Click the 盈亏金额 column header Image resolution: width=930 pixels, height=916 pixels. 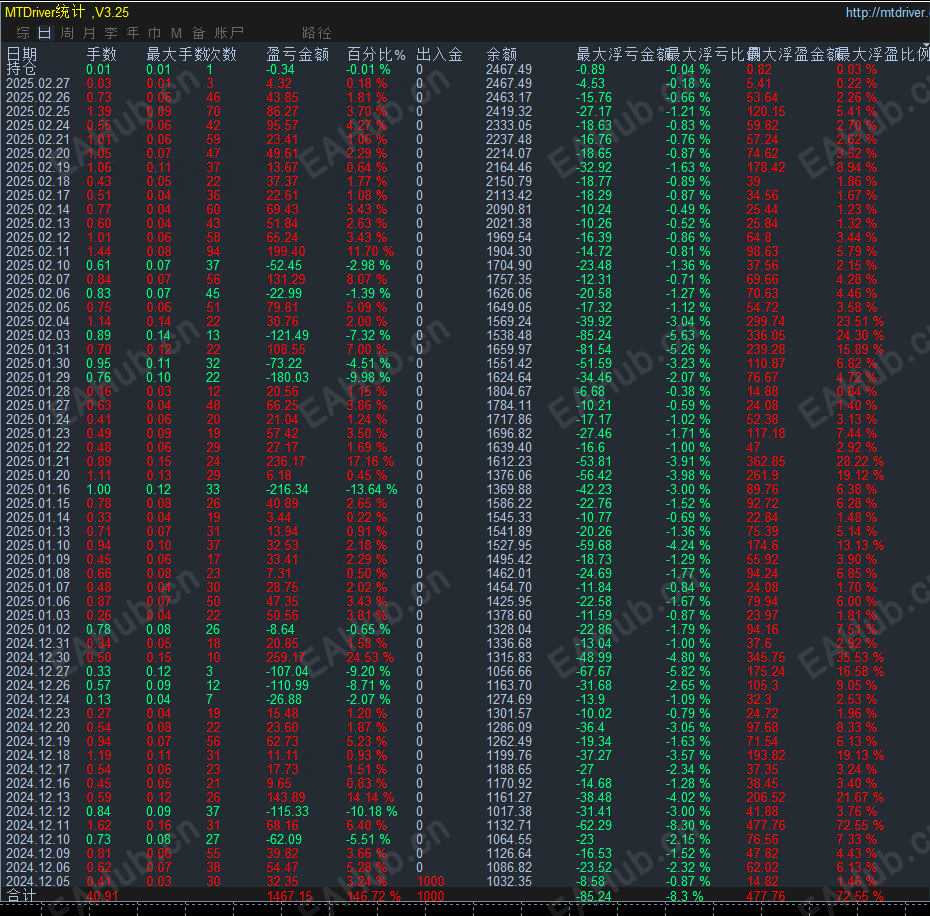click(298, 55)
